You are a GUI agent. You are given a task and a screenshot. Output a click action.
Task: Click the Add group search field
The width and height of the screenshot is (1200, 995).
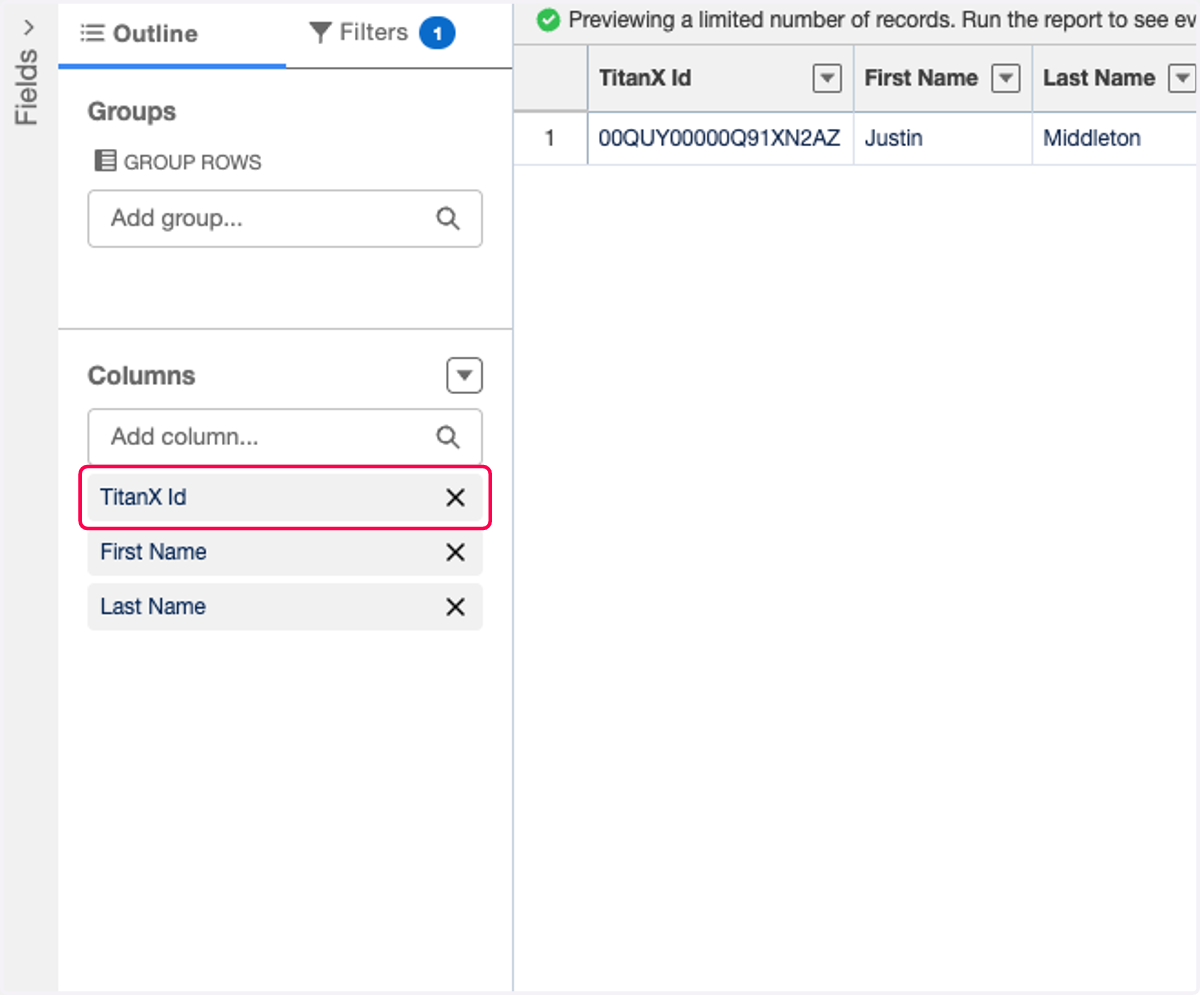pos(285,218)
